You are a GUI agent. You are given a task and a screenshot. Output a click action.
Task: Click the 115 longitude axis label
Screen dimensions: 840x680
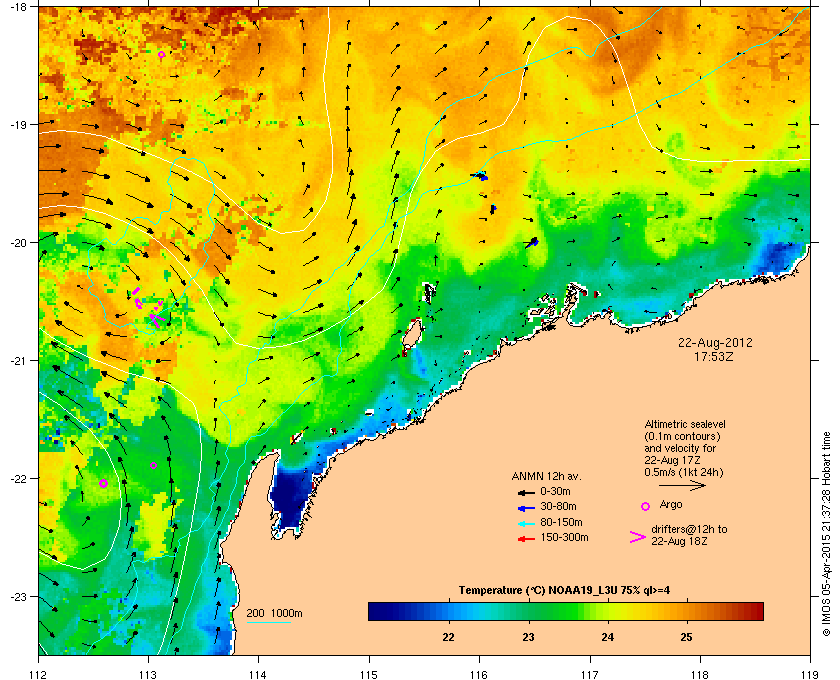point(369,675)
